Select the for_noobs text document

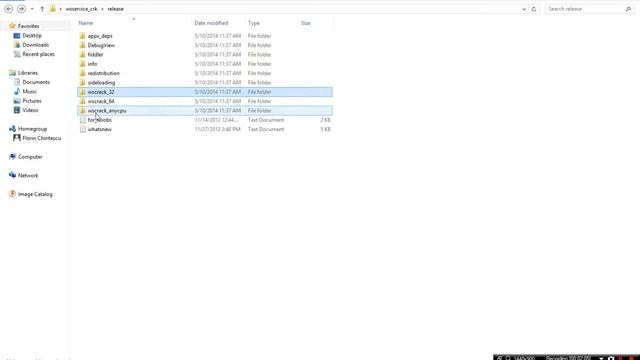205,120
